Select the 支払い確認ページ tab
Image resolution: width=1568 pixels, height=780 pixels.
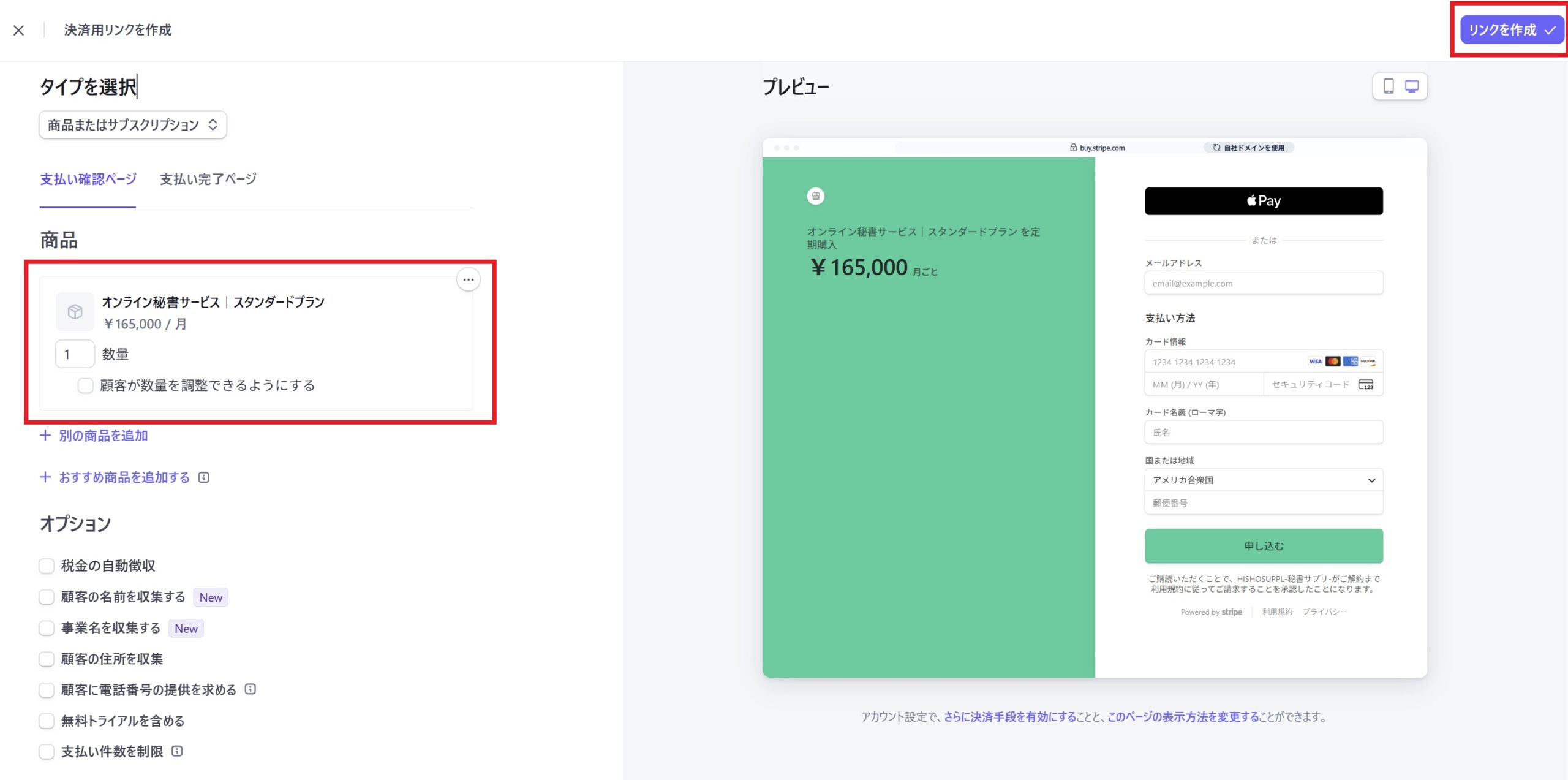(88, 180)
